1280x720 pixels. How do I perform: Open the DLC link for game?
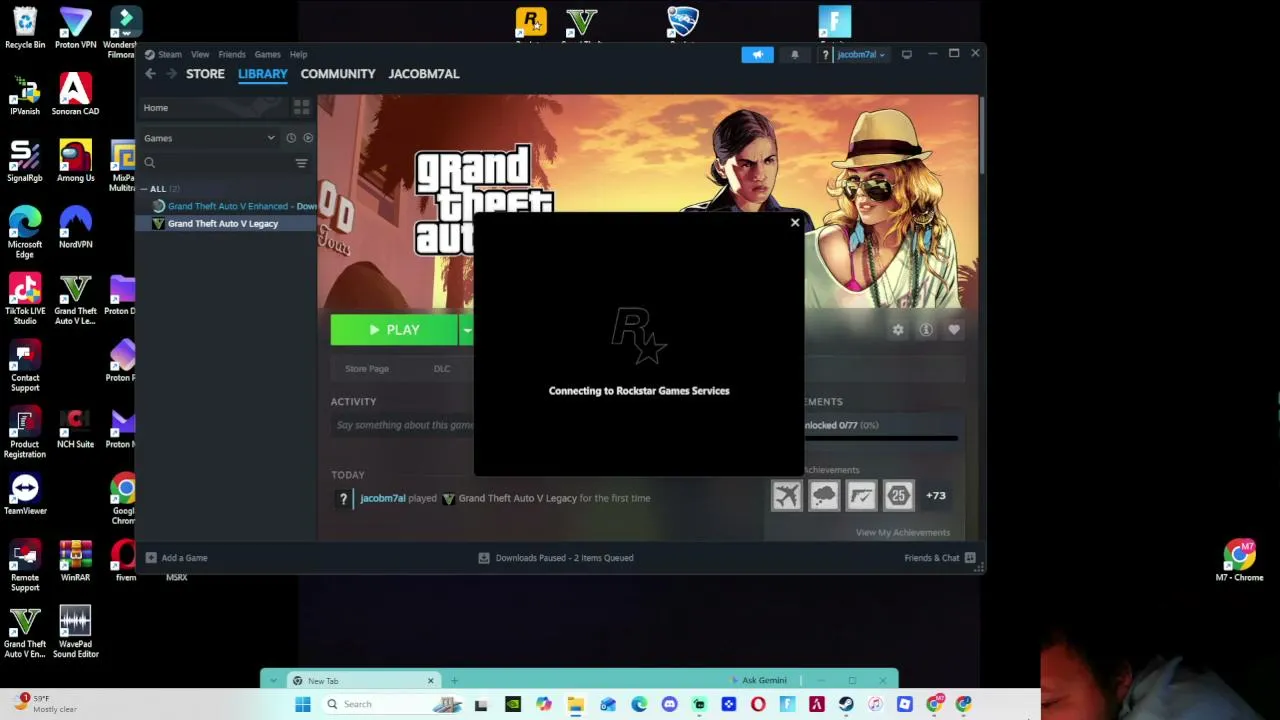[442, 369]
